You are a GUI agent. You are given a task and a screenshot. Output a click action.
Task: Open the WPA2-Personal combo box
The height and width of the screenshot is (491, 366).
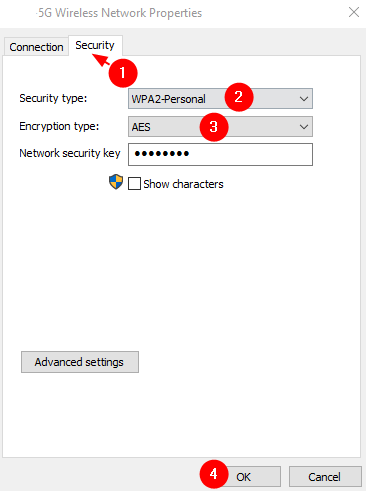tap(220, 99)
